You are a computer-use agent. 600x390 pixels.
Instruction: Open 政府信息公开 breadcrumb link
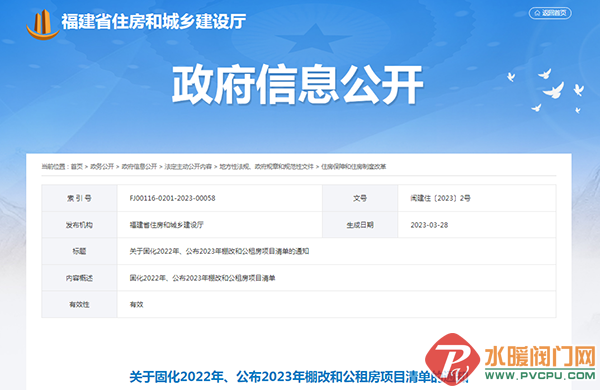pos(139,166)
